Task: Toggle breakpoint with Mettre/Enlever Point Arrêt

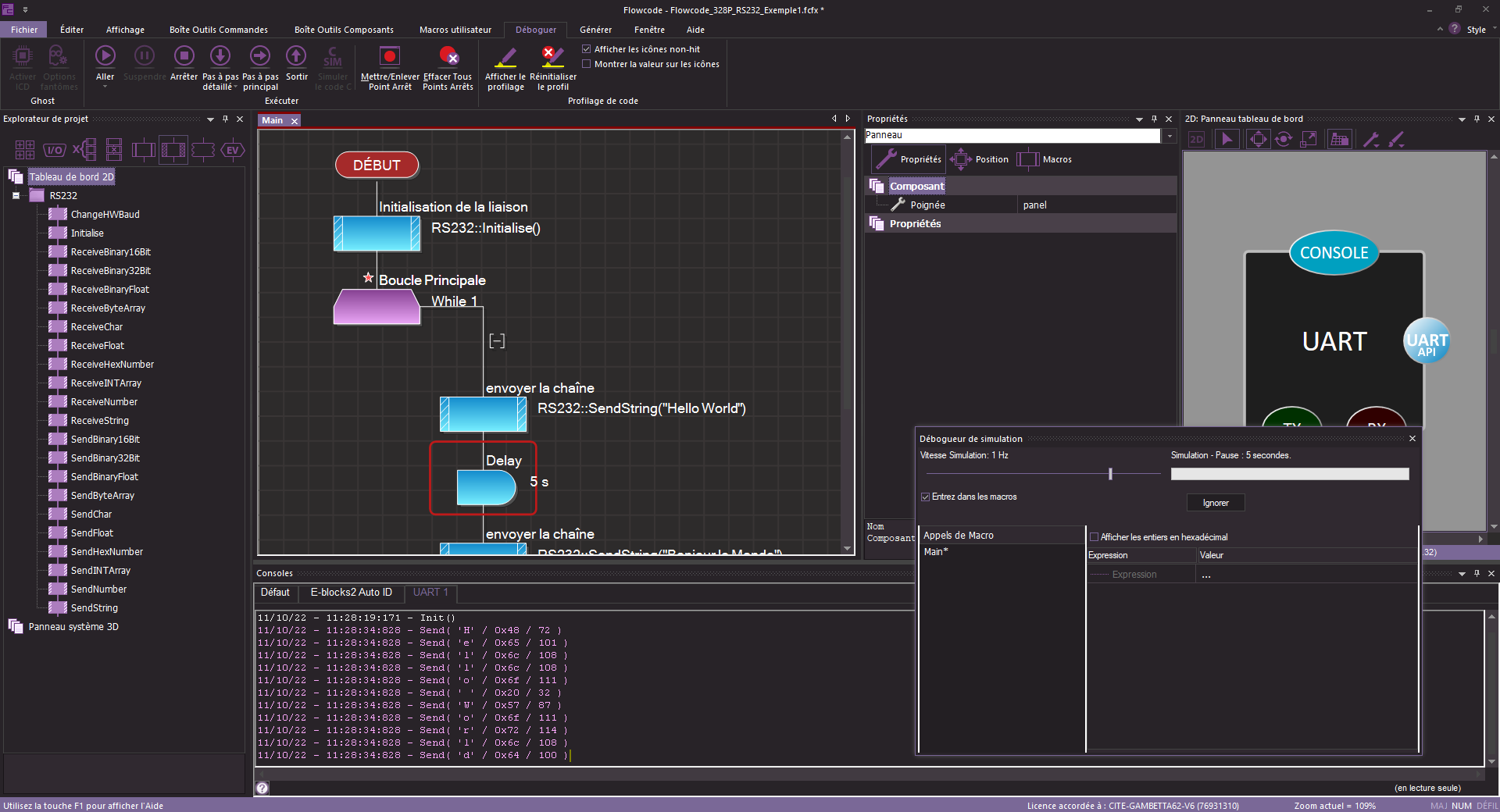Action: coord(389,56)
